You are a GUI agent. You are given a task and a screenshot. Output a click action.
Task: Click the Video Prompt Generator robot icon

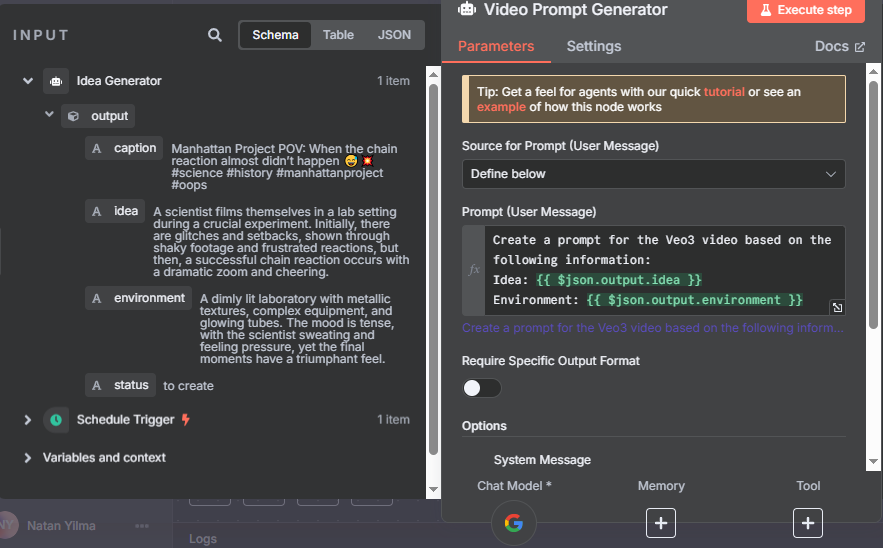coord(467,9)
